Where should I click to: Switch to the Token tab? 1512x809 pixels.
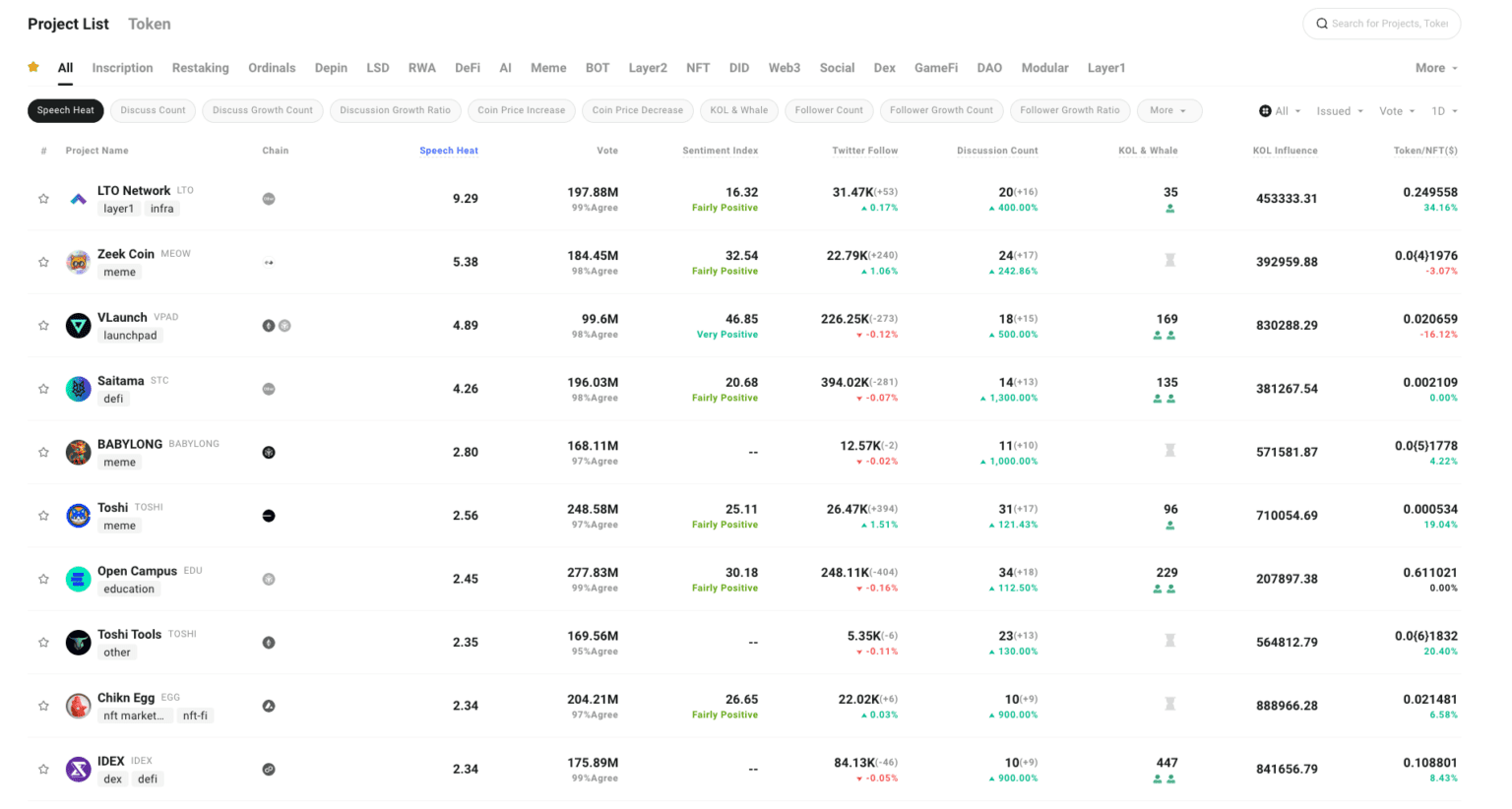point(149,24)
